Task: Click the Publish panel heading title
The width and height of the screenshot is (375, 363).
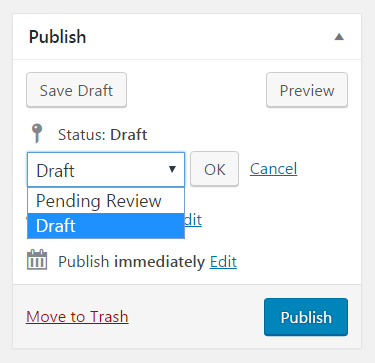Action: pos(57,37)
